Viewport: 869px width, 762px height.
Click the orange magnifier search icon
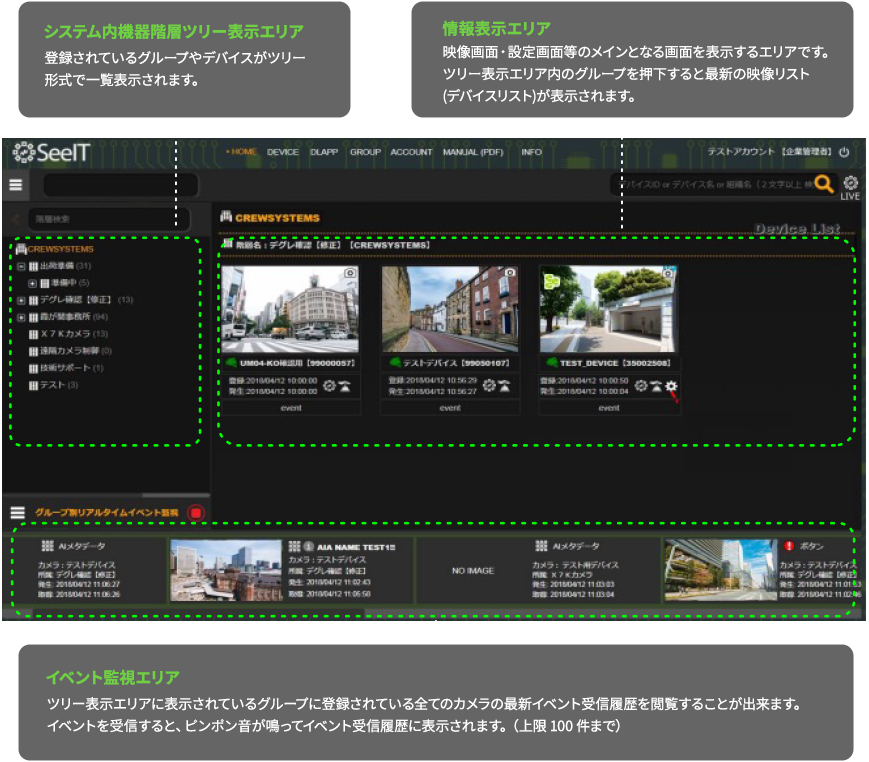point(823,183)
